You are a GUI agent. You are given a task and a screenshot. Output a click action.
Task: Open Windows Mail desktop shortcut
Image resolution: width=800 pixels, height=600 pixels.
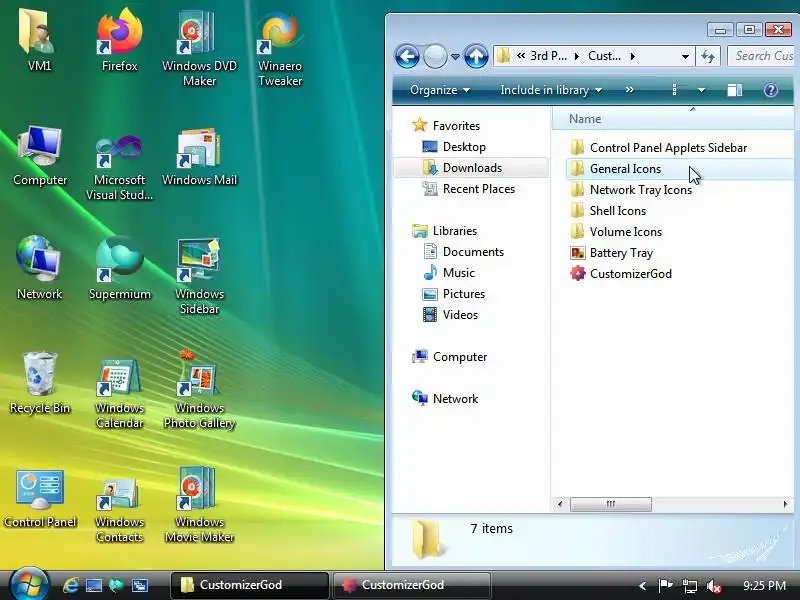[199, 156]
